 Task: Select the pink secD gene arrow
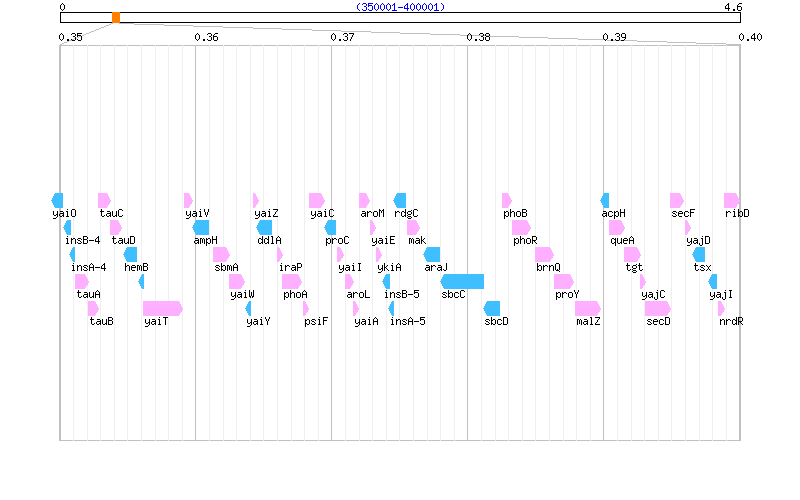coord(657,308)
